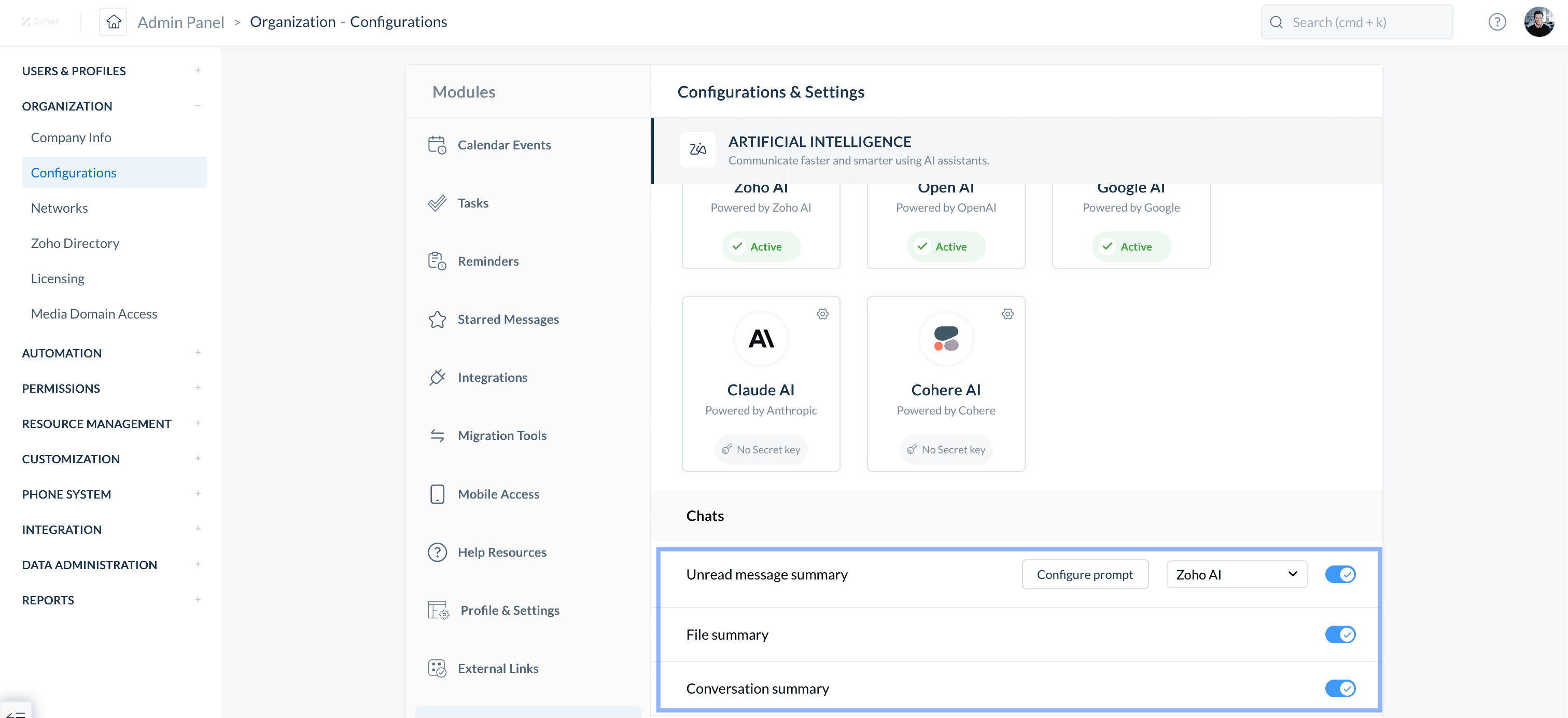Open Licensing in sidebar

(57, 279)
